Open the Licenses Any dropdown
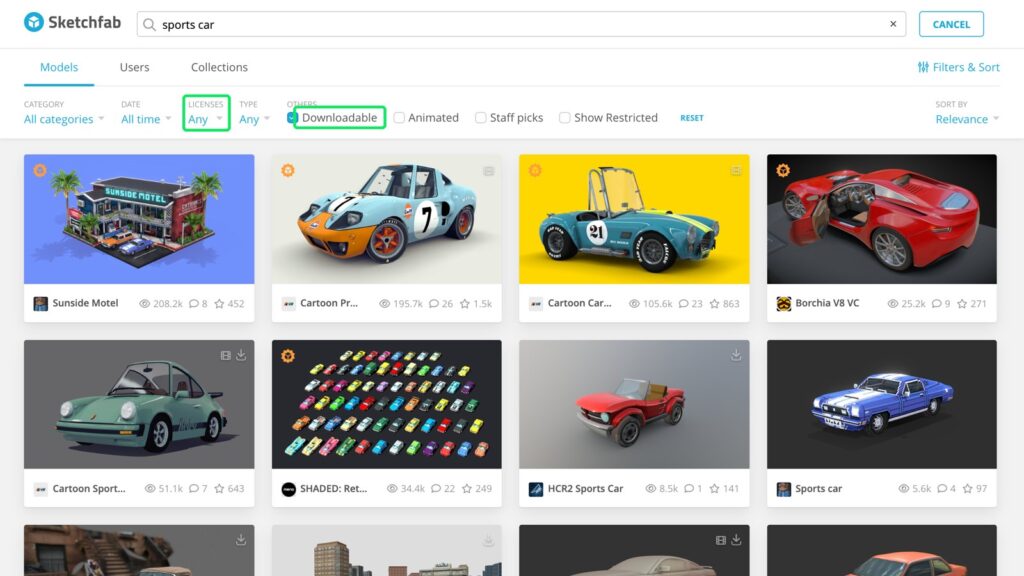Image resolution: width=1024 pixels, height=576 pixels. (206, 119)
